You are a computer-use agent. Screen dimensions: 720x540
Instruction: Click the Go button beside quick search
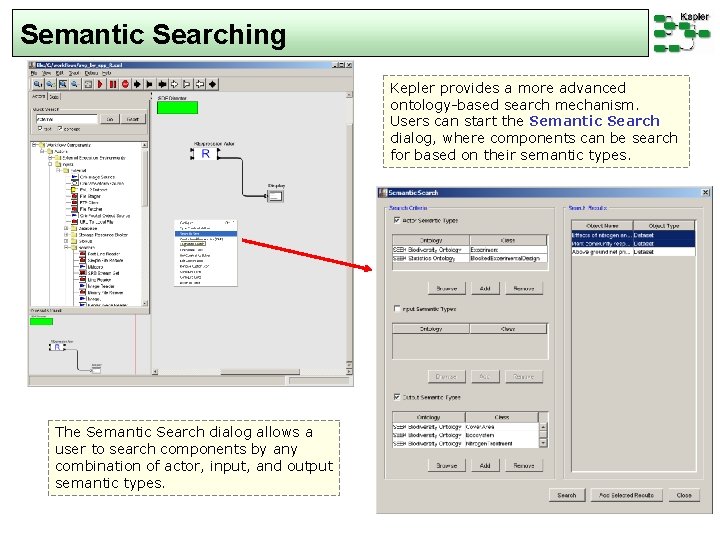point(110,119)
